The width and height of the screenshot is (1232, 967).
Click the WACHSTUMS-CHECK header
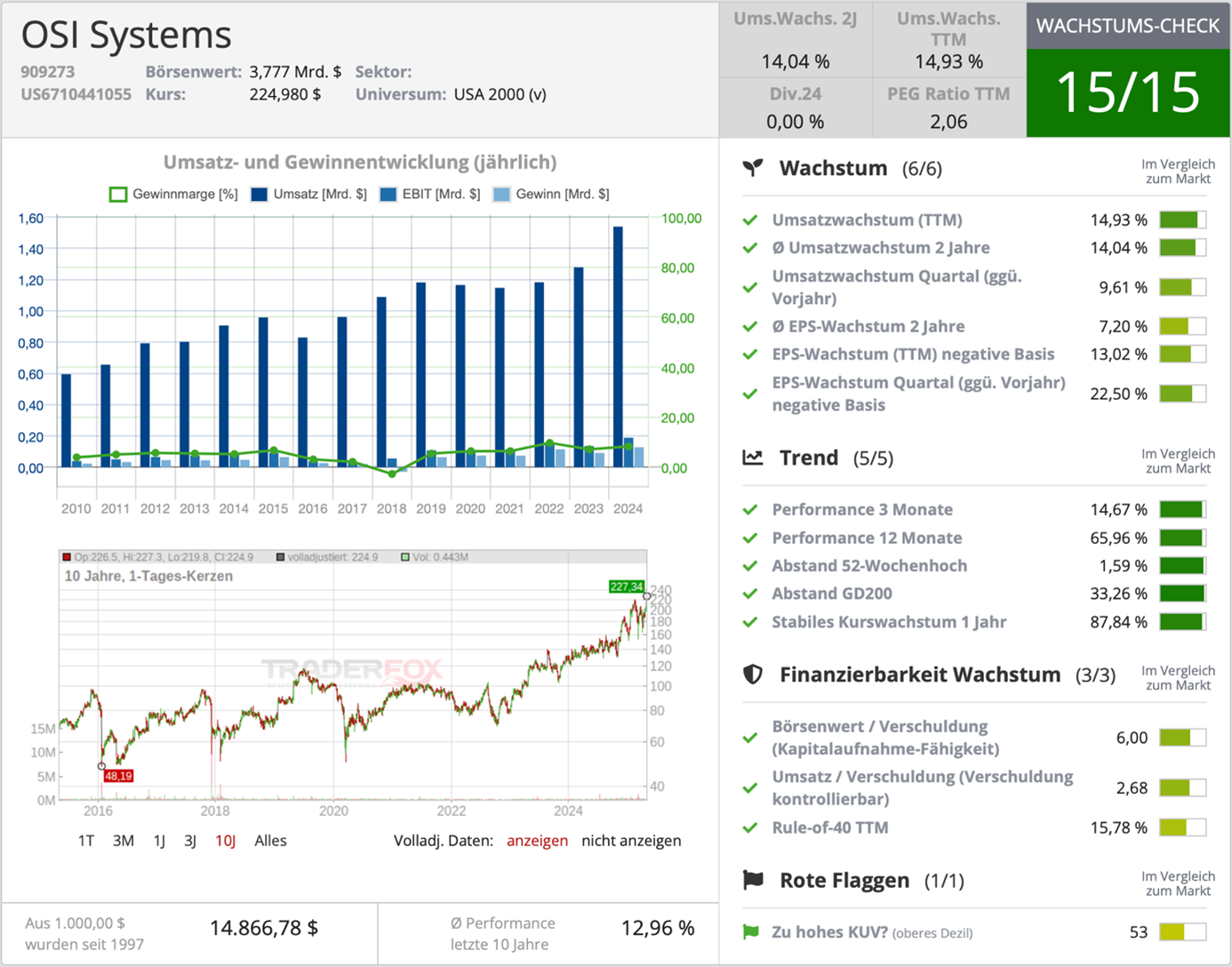1128,26
